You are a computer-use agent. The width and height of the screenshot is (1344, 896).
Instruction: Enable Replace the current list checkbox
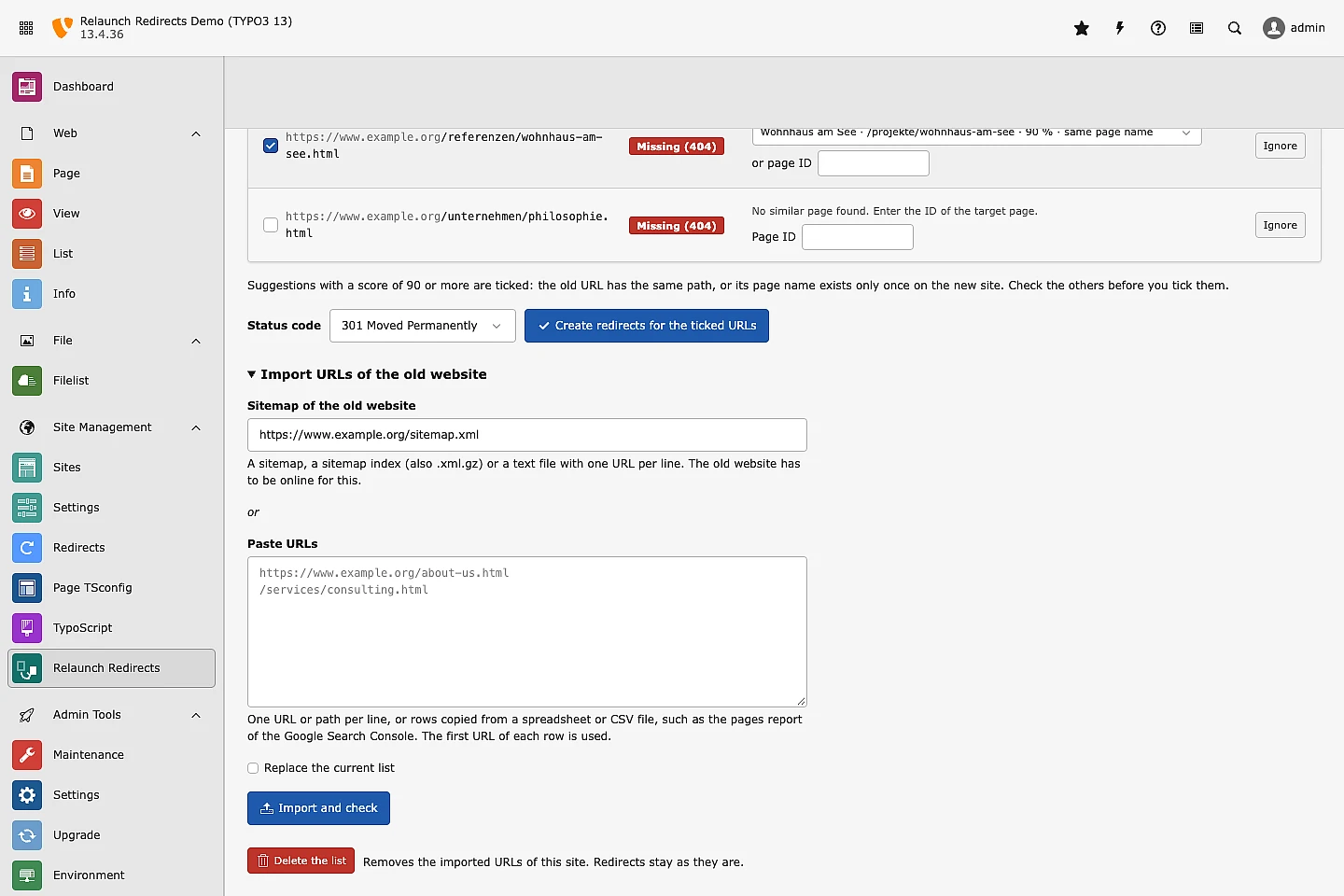click(x=253, y=768)
